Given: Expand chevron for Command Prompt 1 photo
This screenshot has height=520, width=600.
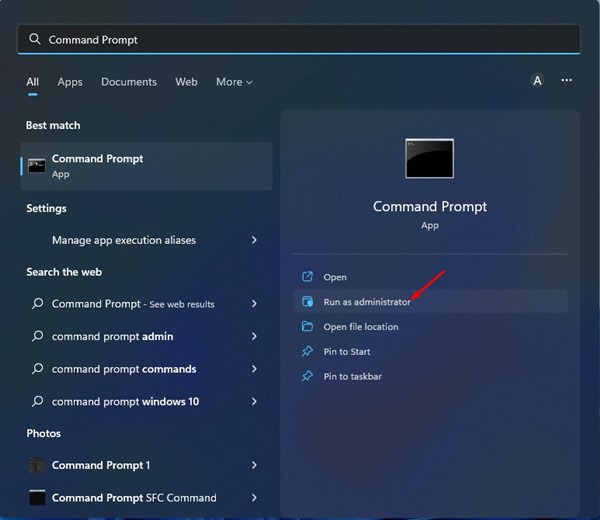Looking at the screenshot, I should coord(254,465).
